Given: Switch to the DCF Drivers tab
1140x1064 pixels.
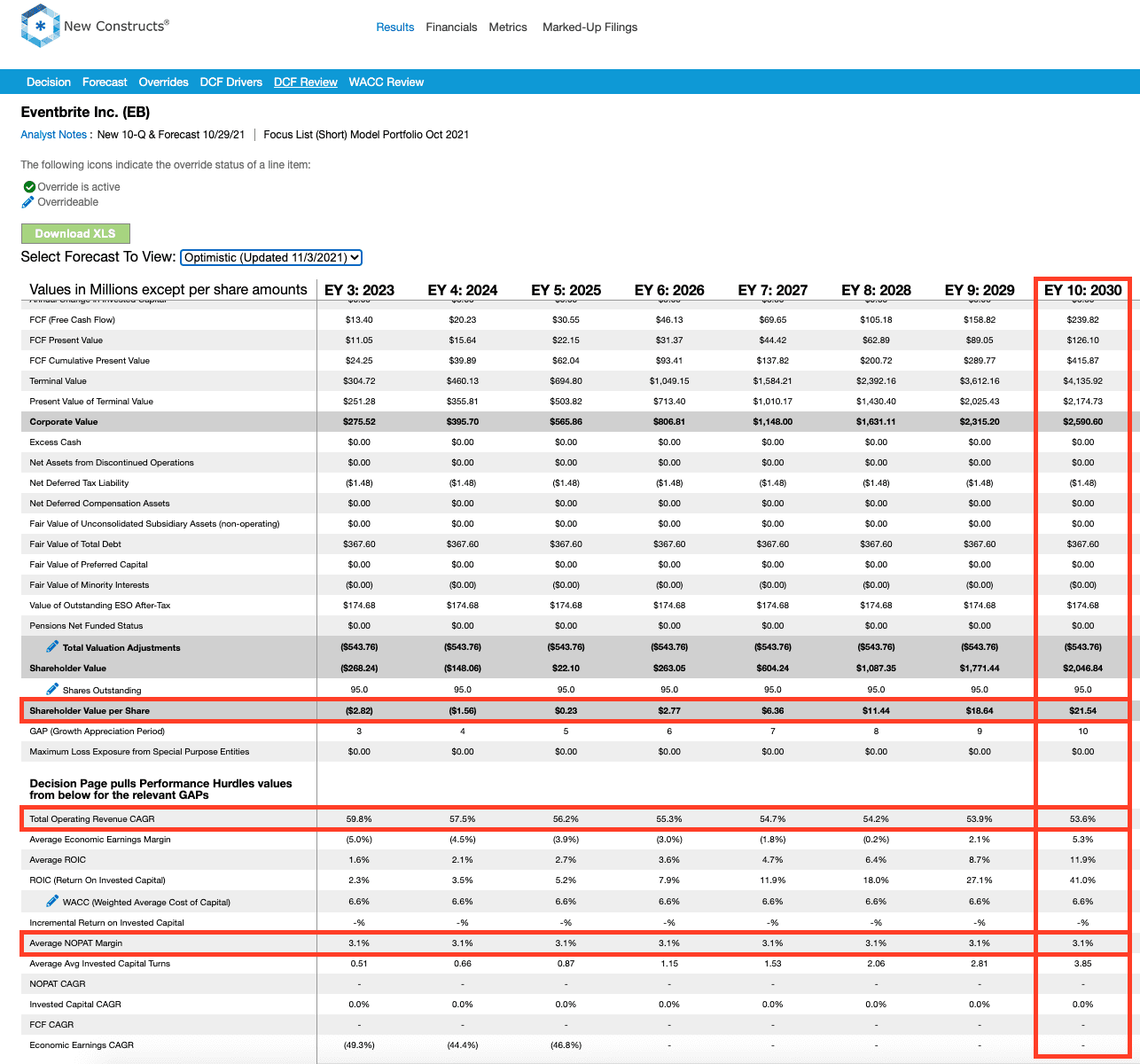Looking at the screenshot, I should tap(231, 82).
